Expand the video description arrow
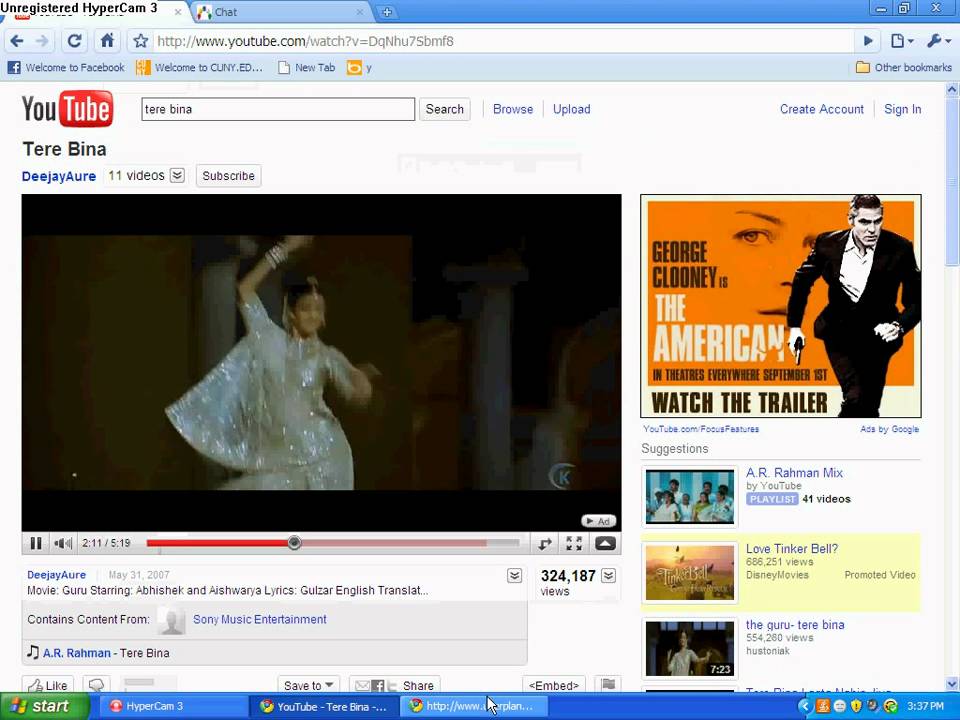Screen dimensions: 960x720 pos(515,576)
